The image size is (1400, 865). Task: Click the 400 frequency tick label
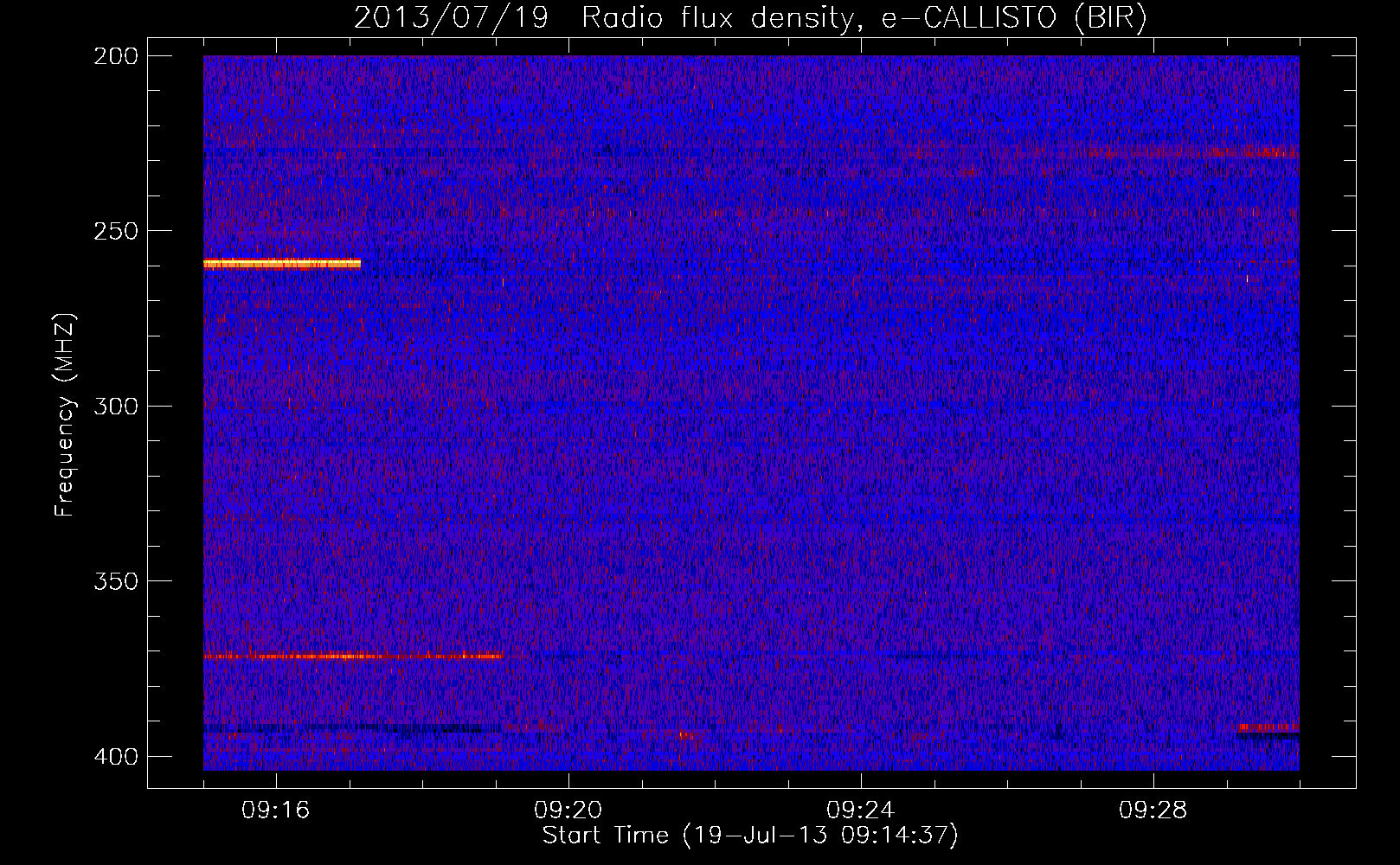click(115, 757)
